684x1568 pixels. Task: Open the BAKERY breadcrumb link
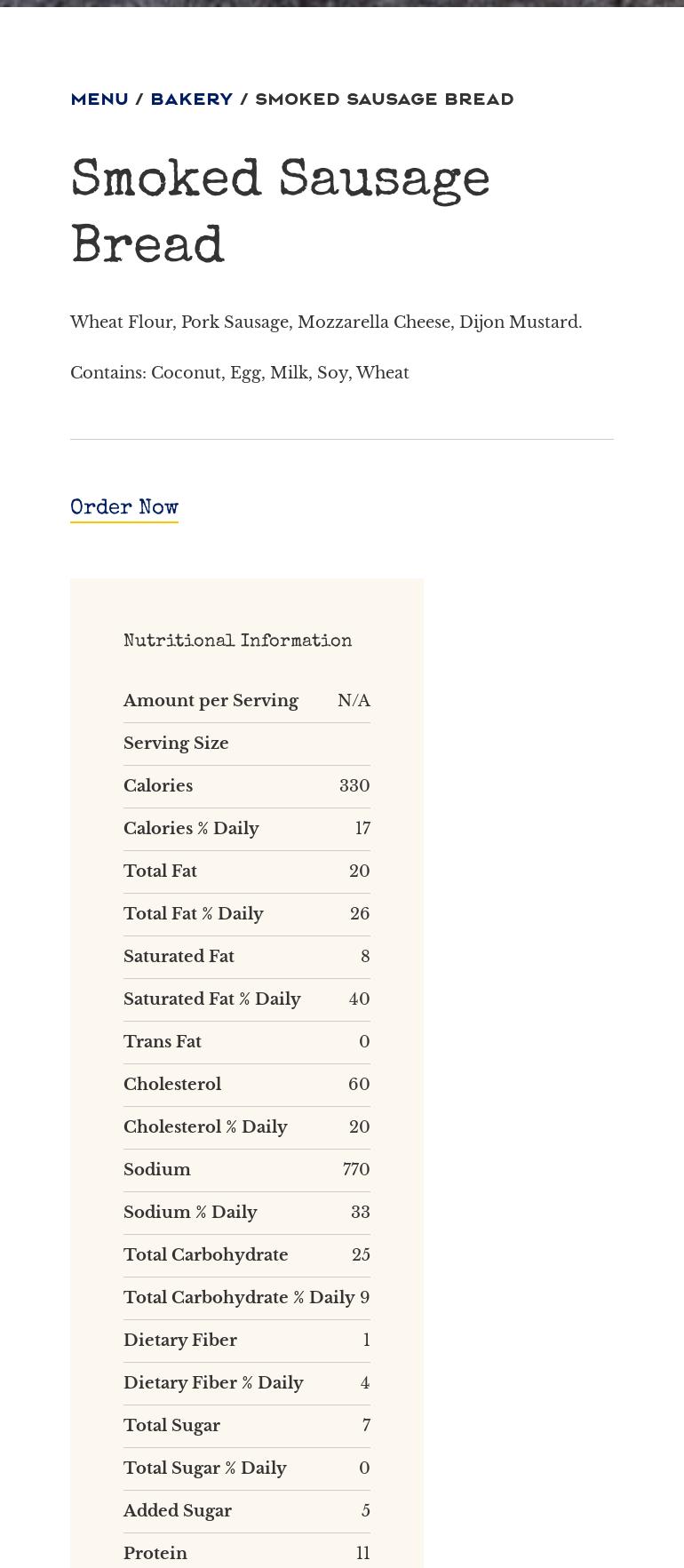pyautogui.click(x=191, y=99)
